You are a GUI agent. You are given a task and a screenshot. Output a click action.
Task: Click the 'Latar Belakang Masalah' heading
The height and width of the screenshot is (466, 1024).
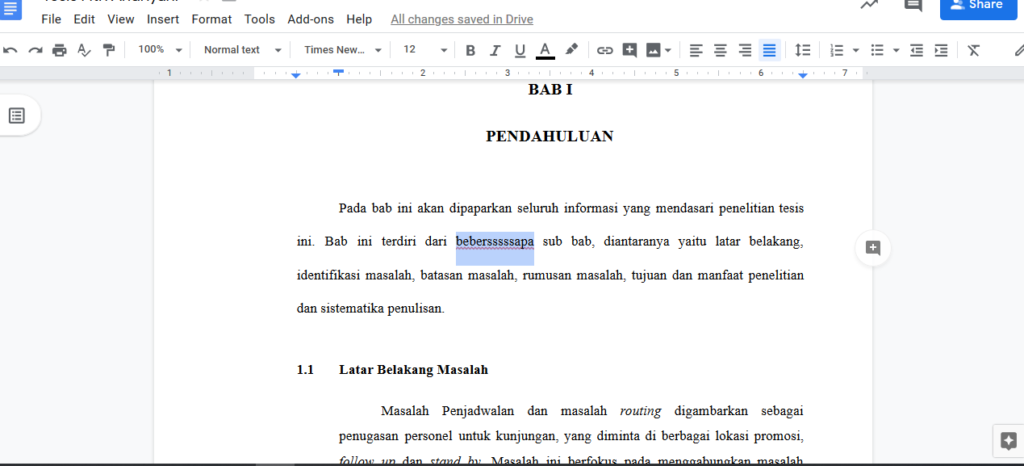(413, 370)
